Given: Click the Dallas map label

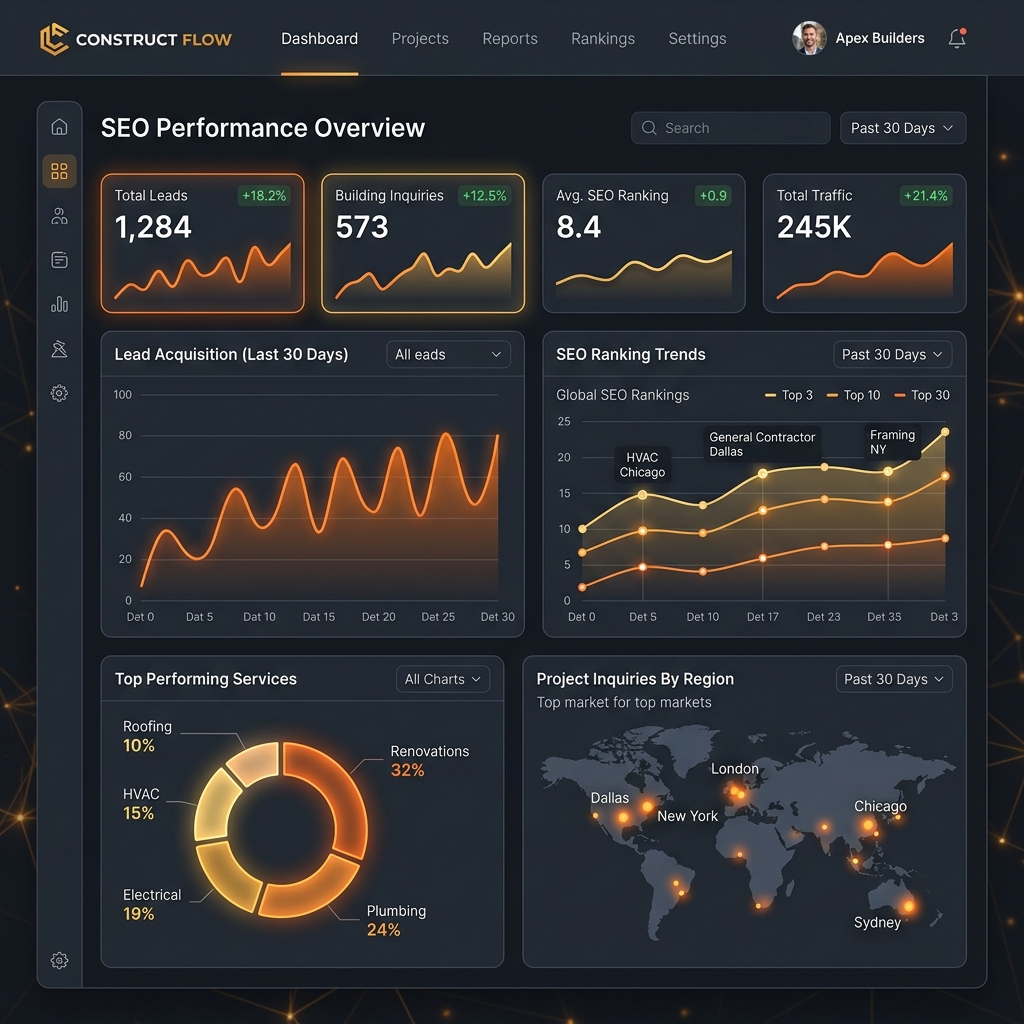Looking at the screenshot, I should (610, 798).
